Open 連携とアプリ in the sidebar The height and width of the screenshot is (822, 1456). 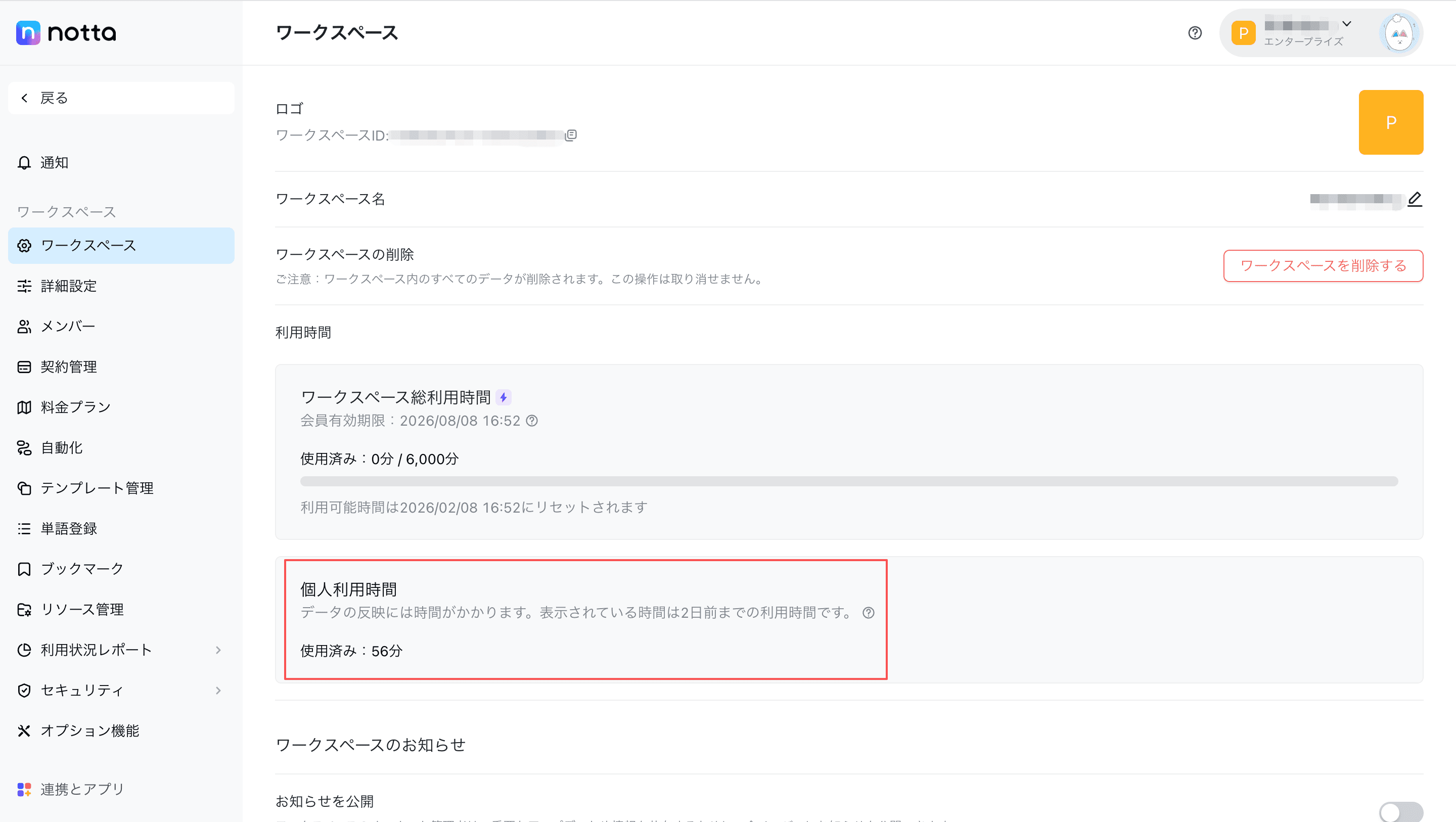click(82, 789)
